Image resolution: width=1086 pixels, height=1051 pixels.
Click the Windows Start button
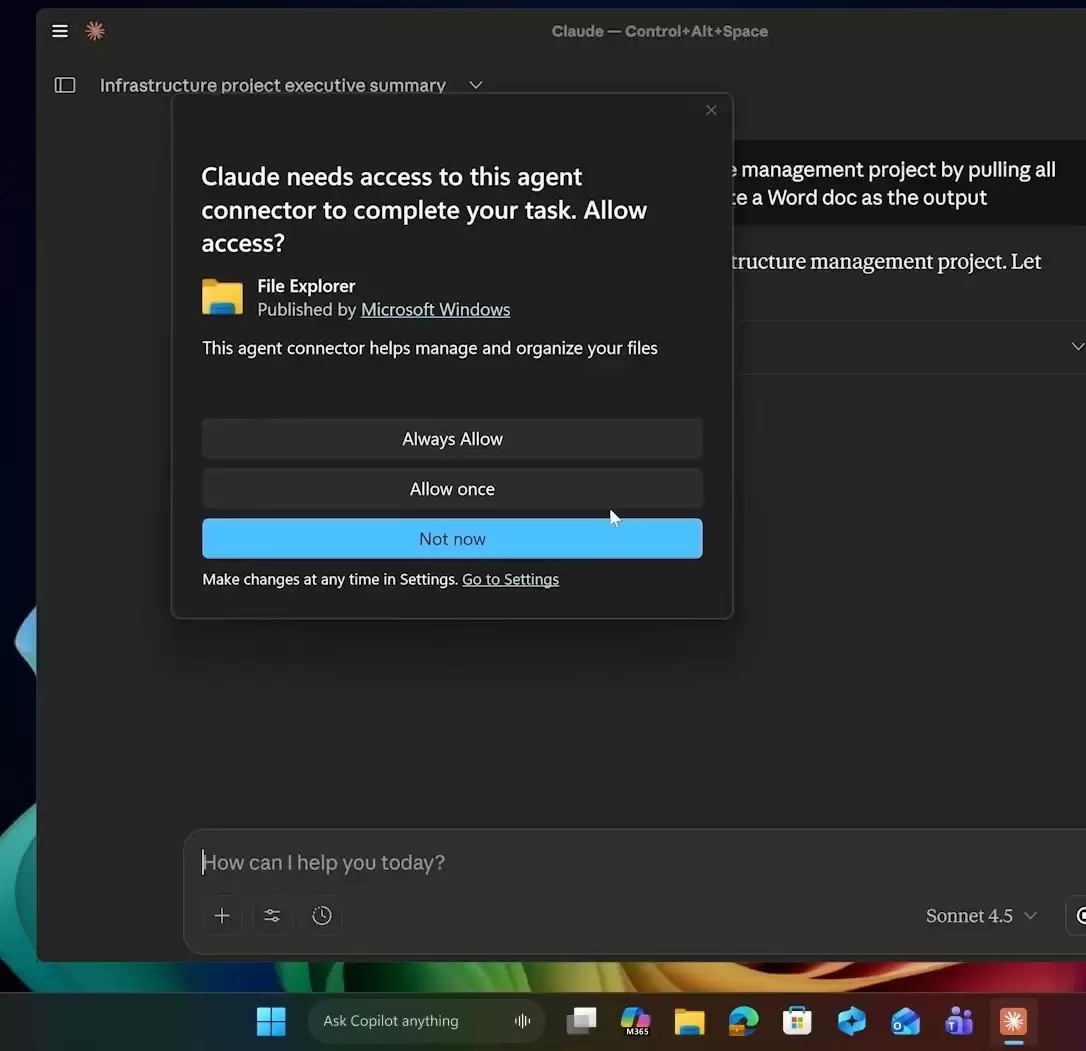coord(271,1021)
